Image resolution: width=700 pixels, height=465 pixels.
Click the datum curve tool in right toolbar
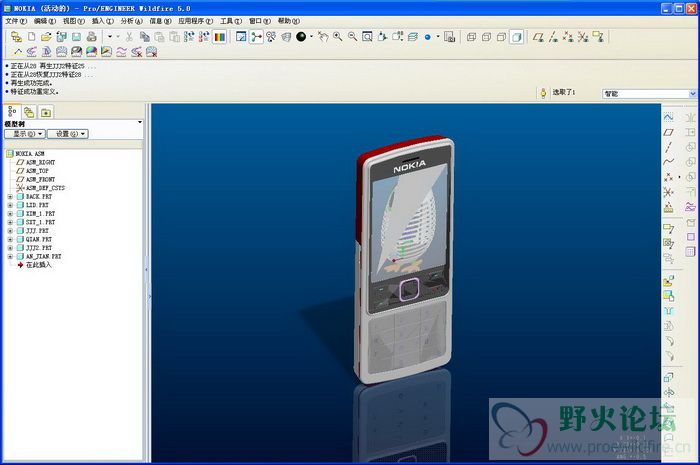(668, 162)
